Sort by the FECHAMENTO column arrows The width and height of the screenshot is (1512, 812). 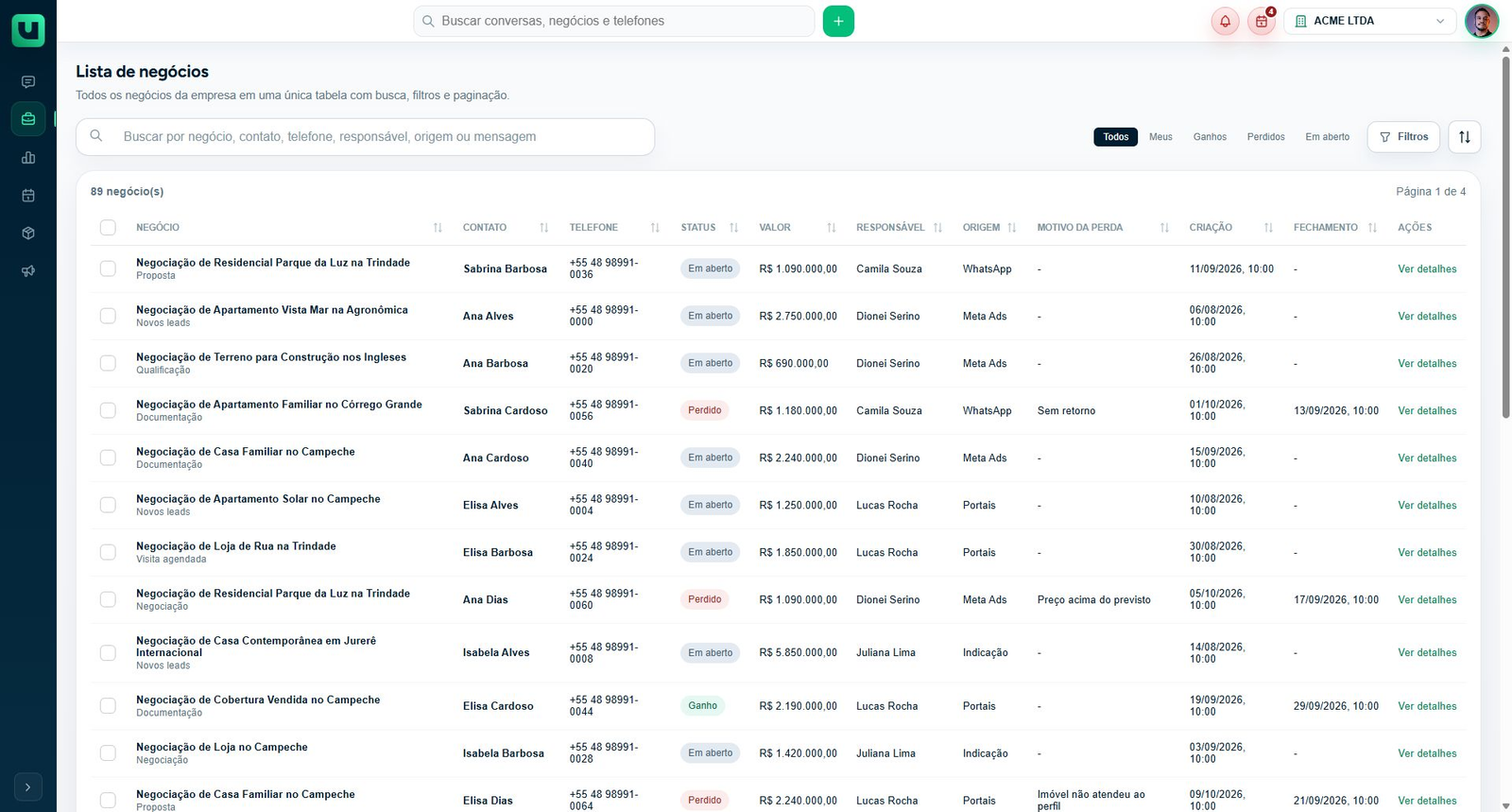(x=1372, y=228)
